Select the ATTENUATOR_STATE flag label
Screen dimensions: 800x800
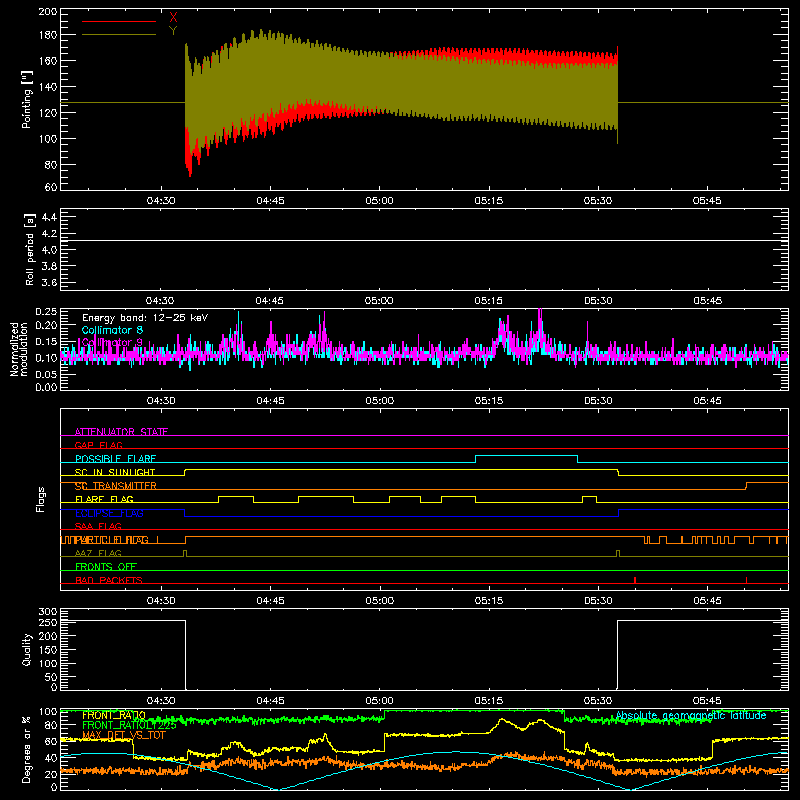[x=121, y=432]
